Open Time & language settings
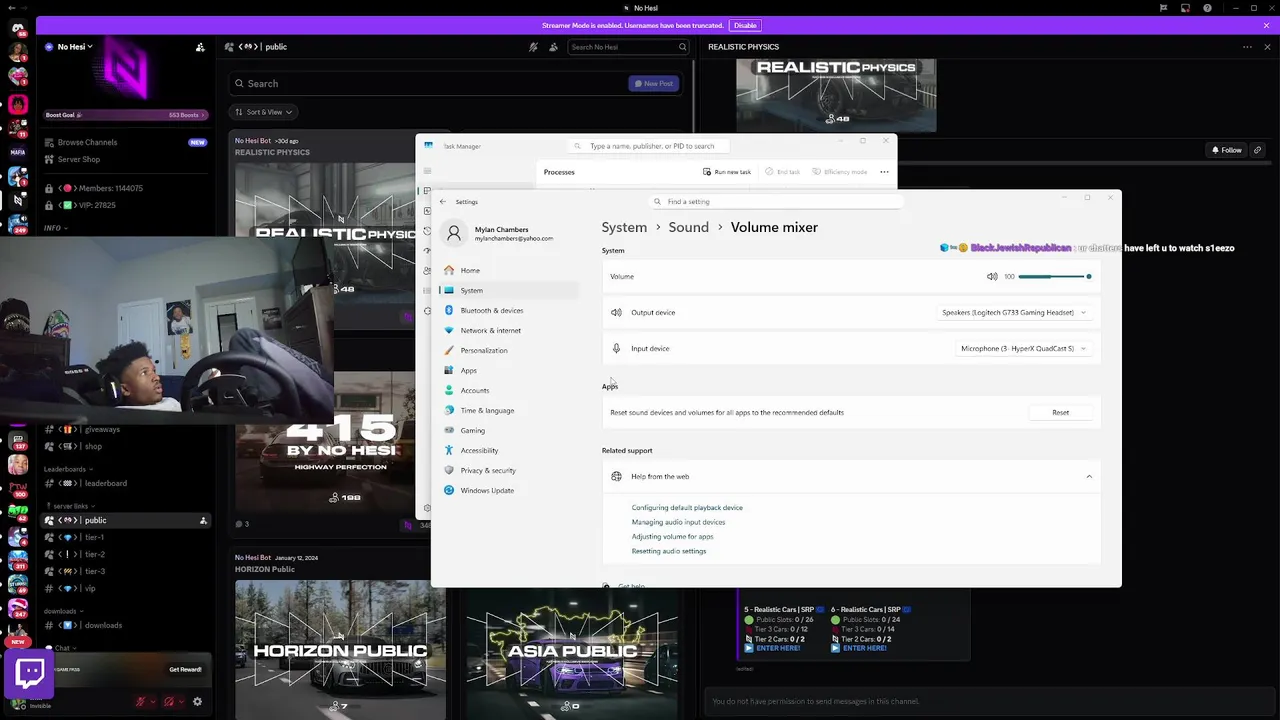This screenshot has width=1280, height=720. 510,410
